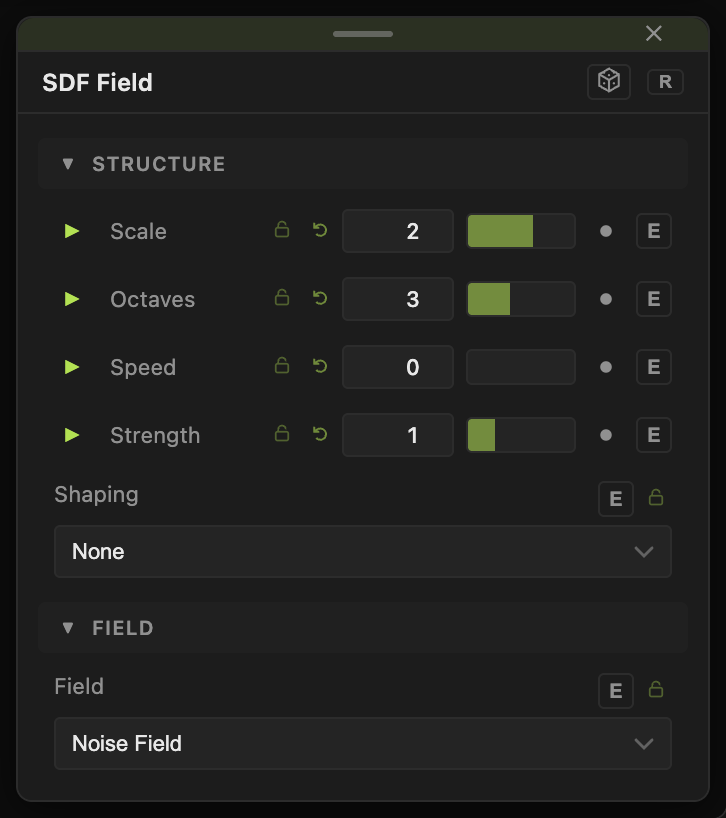Screen dimensions: 726x818
Task: Toggle the Strength lock icon
Action: pyautogui.click(x=282, y=434)
